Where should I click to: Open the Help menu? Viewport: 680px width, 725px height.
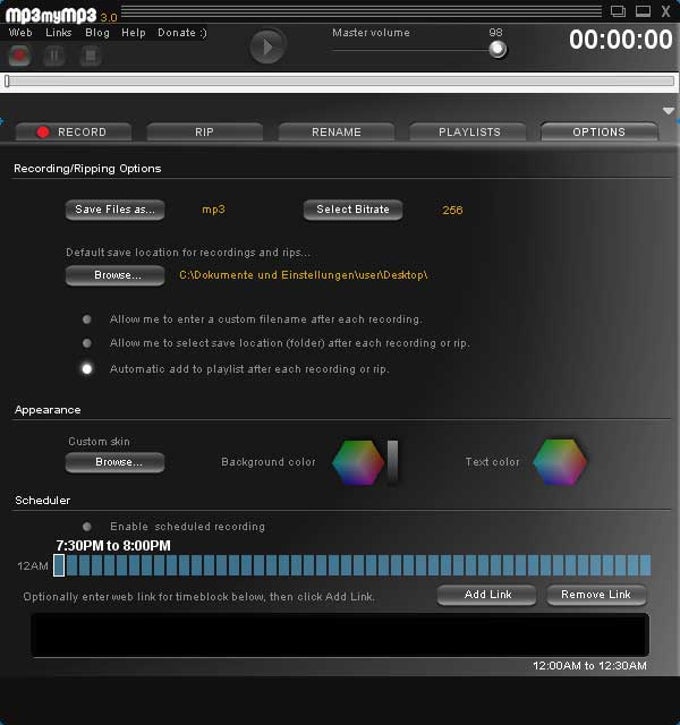pos(134,33)
